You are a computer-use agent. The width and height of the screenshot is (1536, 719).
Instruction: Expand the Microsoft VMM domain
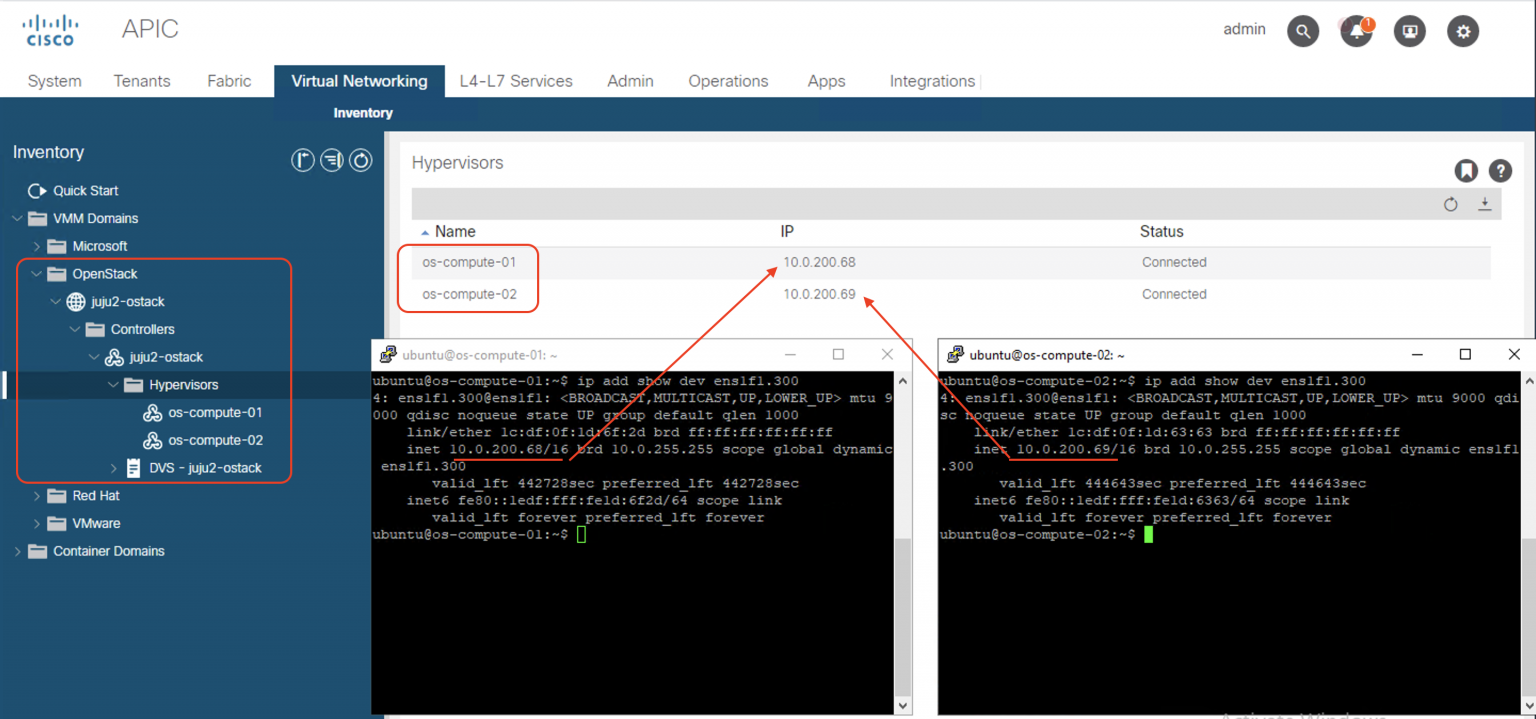click(37, 246)
